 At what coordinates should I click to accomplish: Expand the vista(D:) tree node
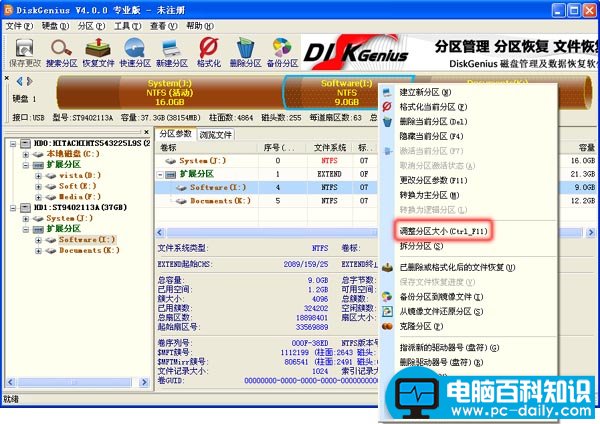38,176
